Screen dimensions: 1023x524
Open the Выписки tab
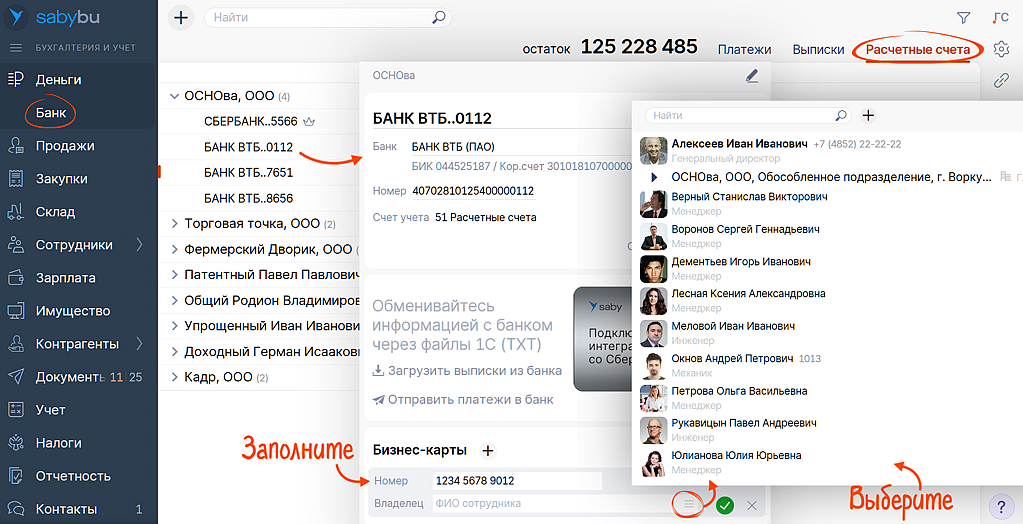(818, 49)
